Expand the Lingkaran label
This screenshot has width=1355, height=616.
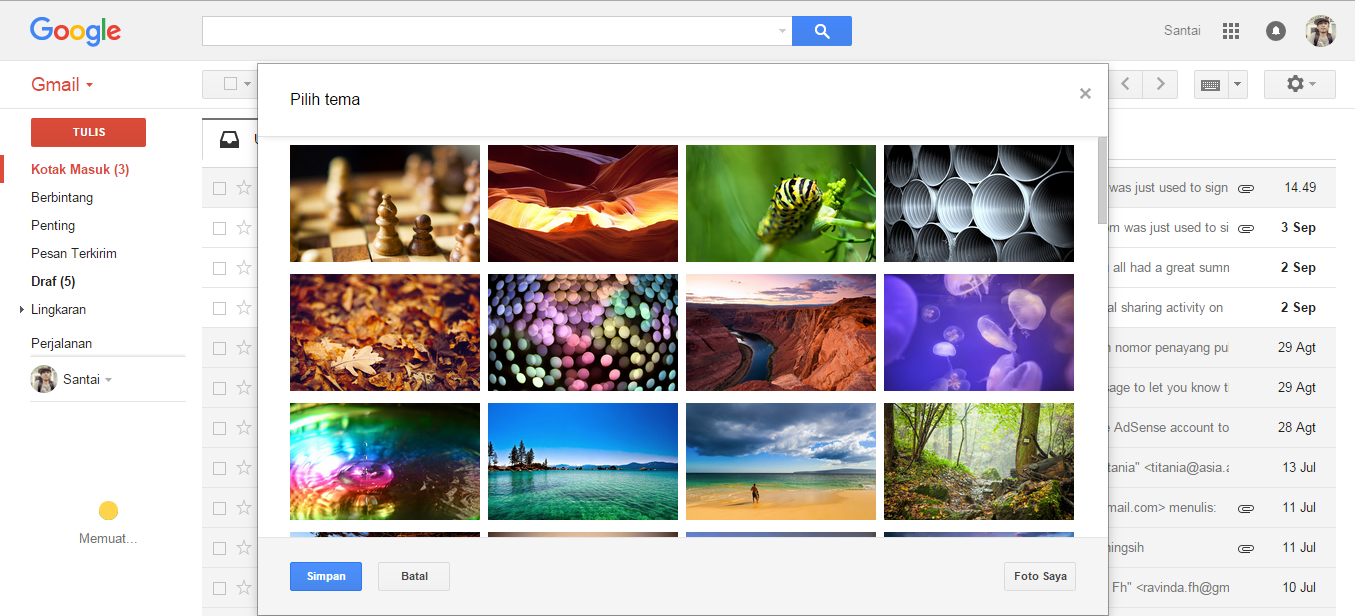pos(22,310)
